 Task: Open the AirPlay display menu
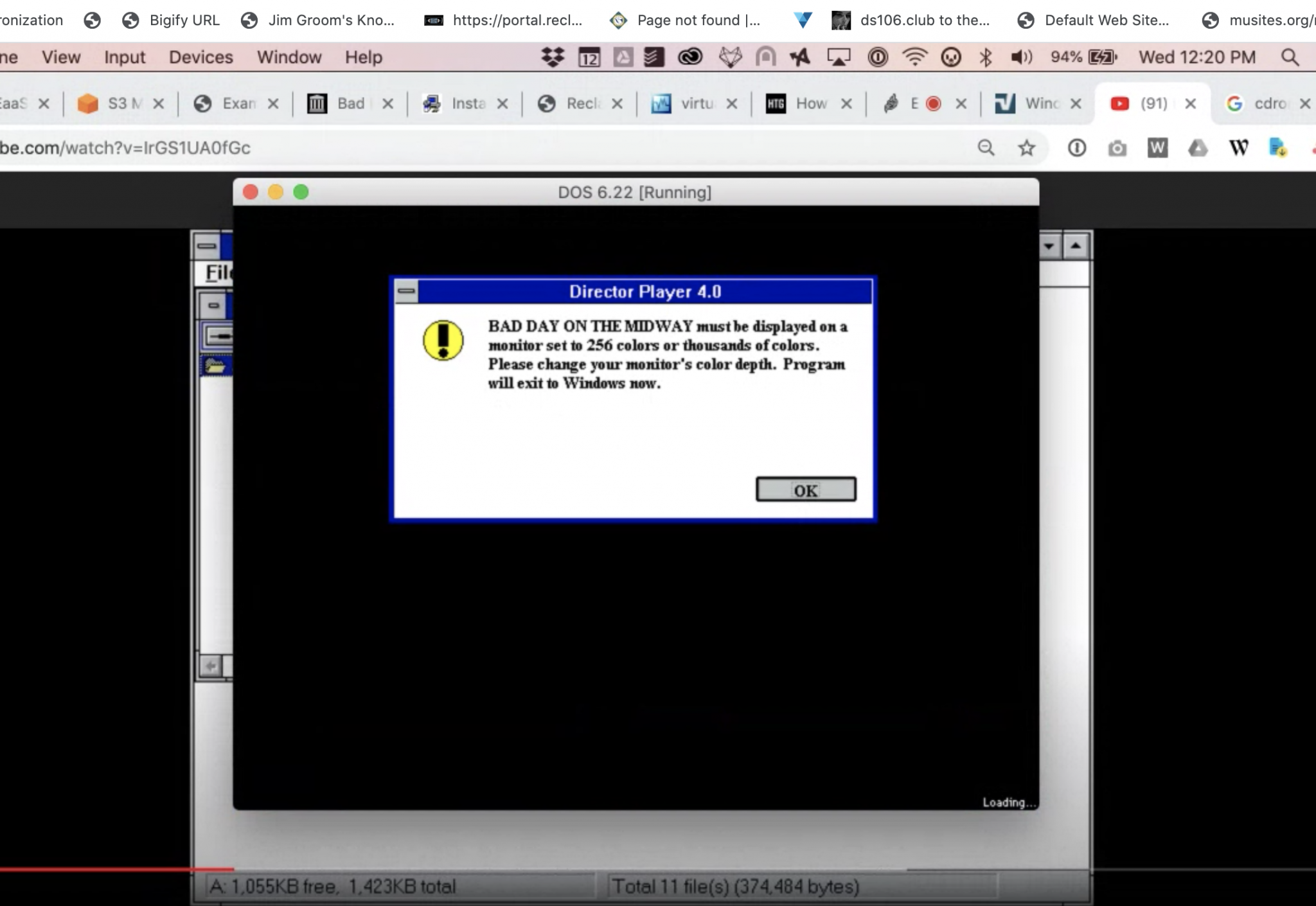point(839,57)
